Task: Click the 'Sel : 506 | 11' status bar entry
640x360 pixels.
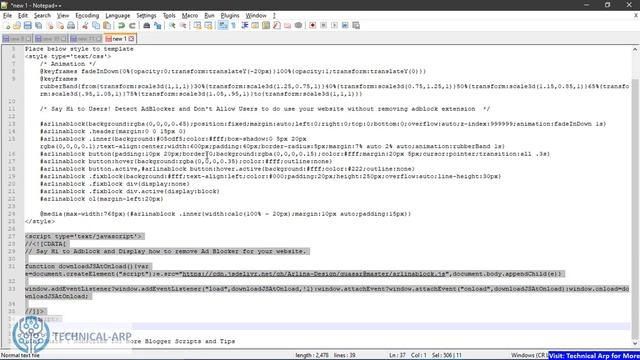Action: pyautogui.click(x=447, y=356)
